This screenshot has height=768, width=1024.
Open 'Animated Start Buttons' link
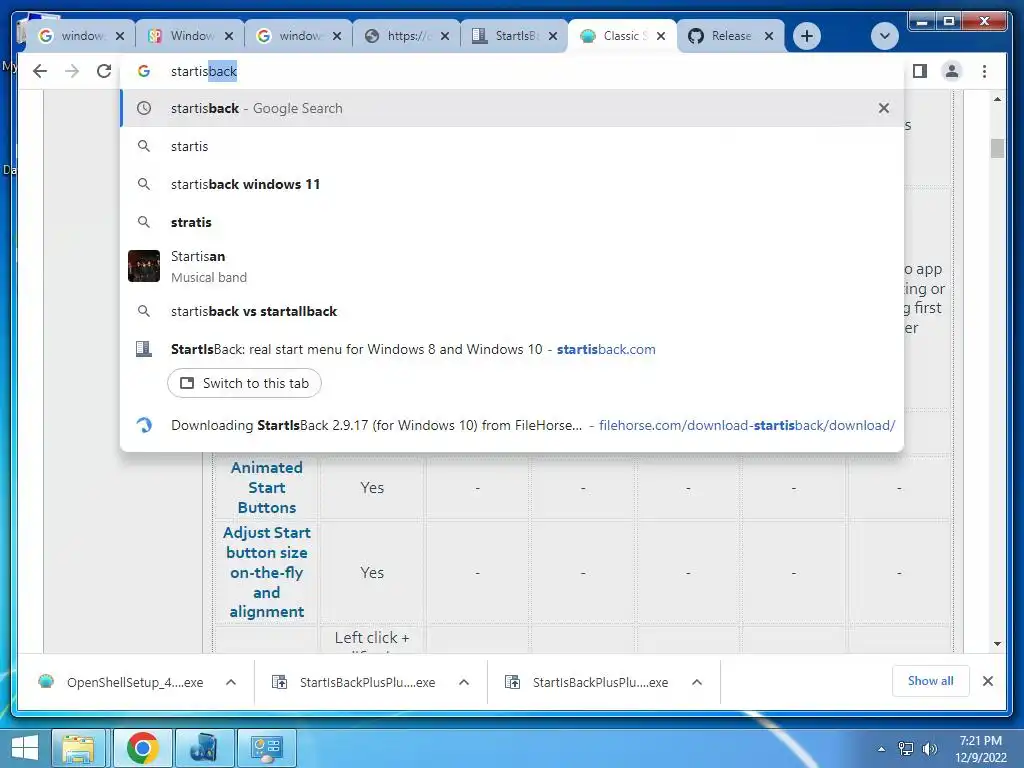click(x=266, y=488)
